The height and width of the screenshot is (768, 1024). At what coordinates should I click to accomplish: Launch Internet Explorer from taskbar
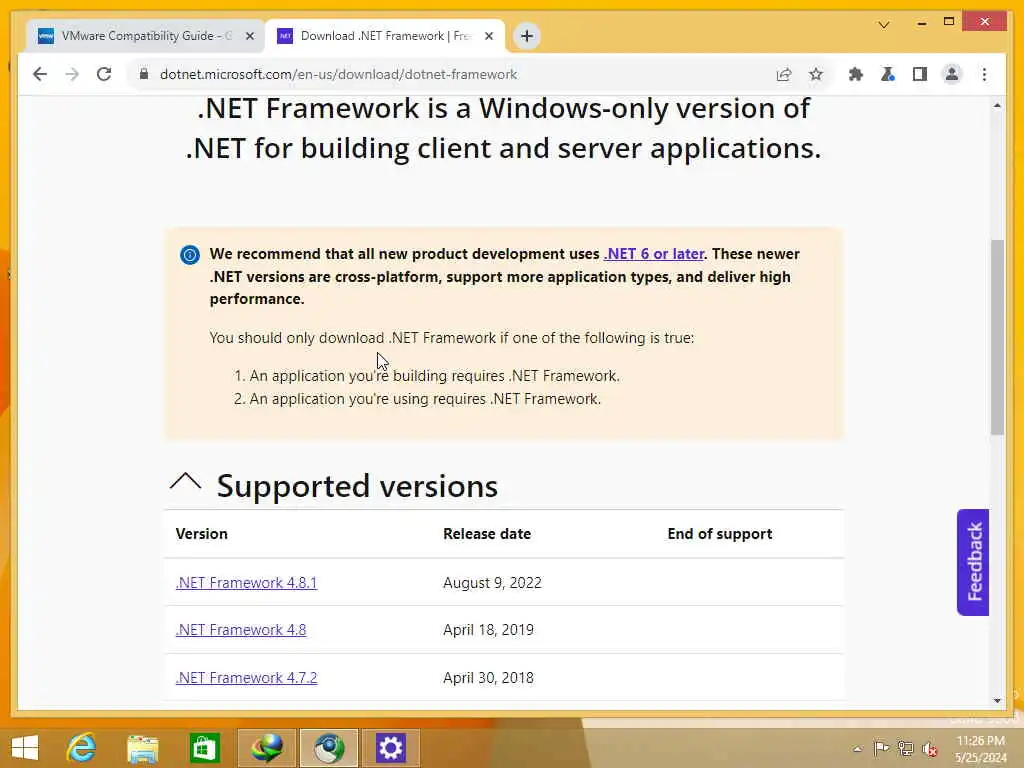pos(82,748)
